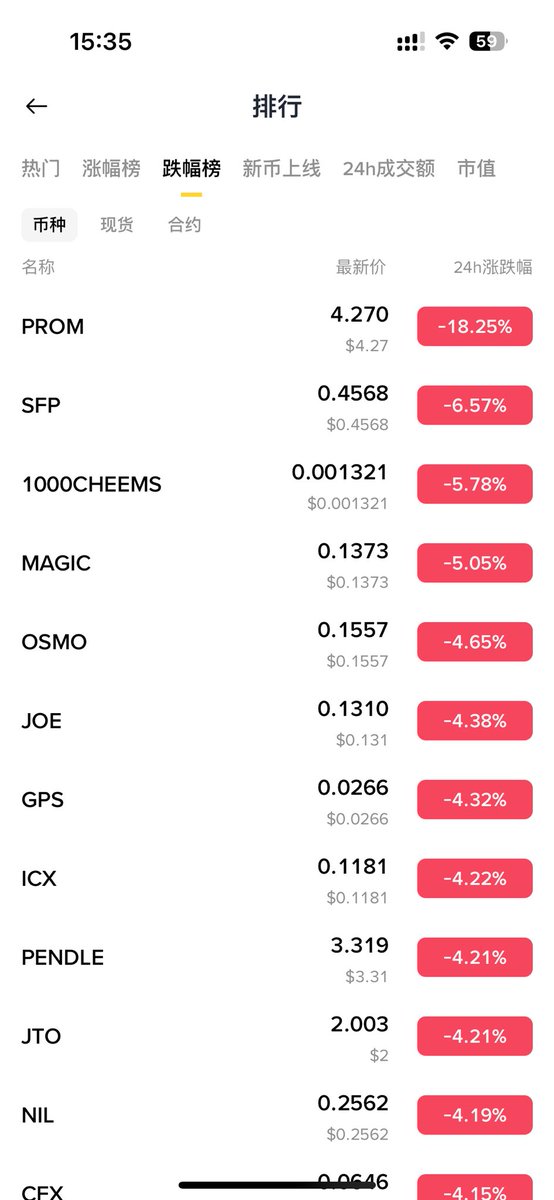
Task: Sort by 名称 column header
Action: click(38, 267)
